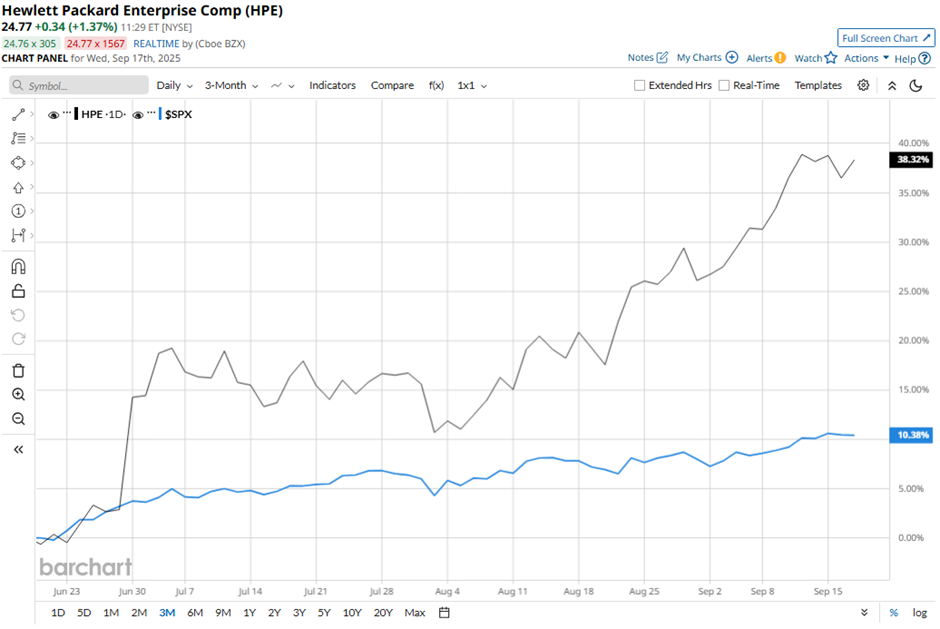Open the Templates menu
Image resolution: width=940 pixels, height=629 pixels.
click(x=818, y=86)
